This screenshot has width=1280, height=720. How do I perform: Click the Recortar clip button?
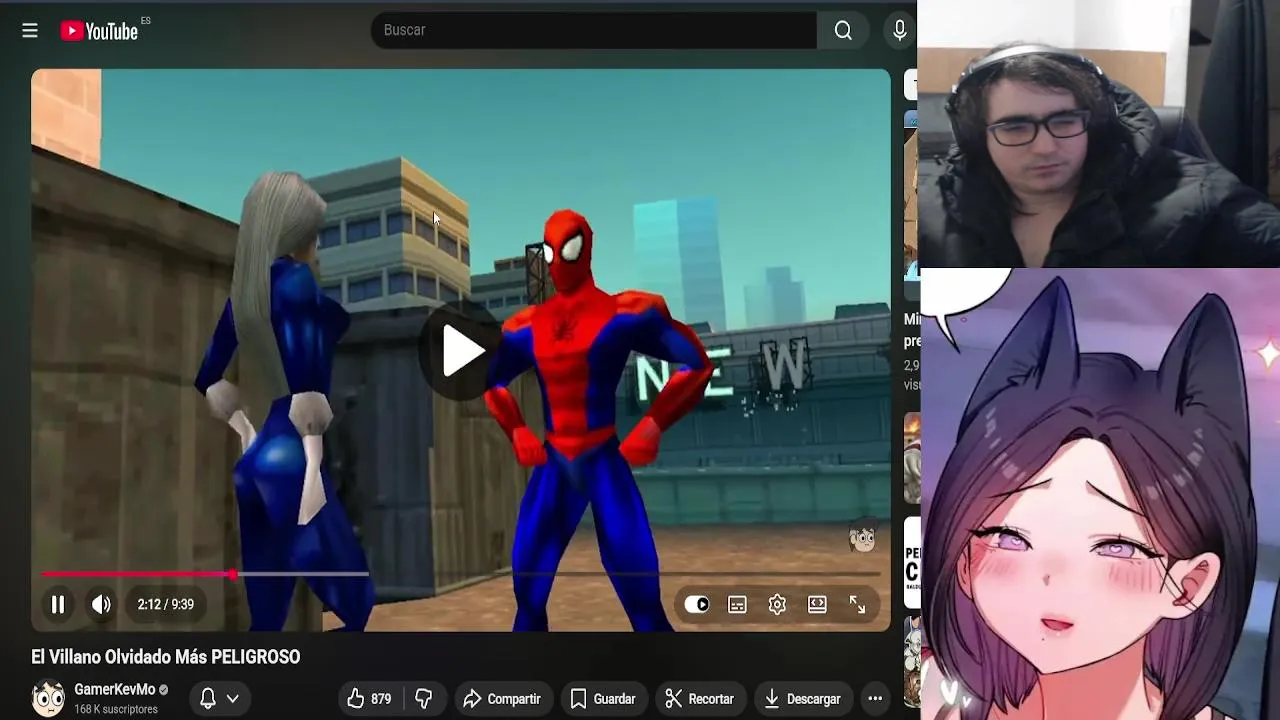(x=700, y=699)
